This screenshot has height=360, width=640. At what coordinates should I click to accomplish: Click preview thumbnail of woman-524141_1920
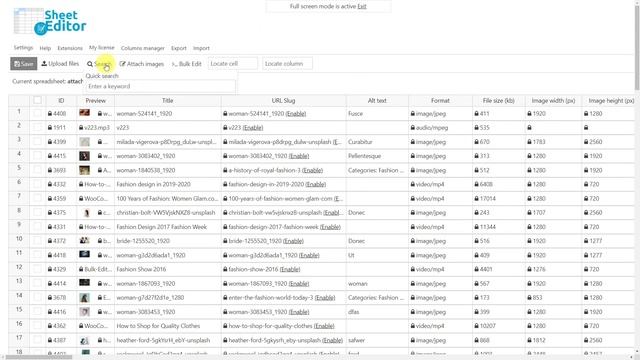(84, 113)
